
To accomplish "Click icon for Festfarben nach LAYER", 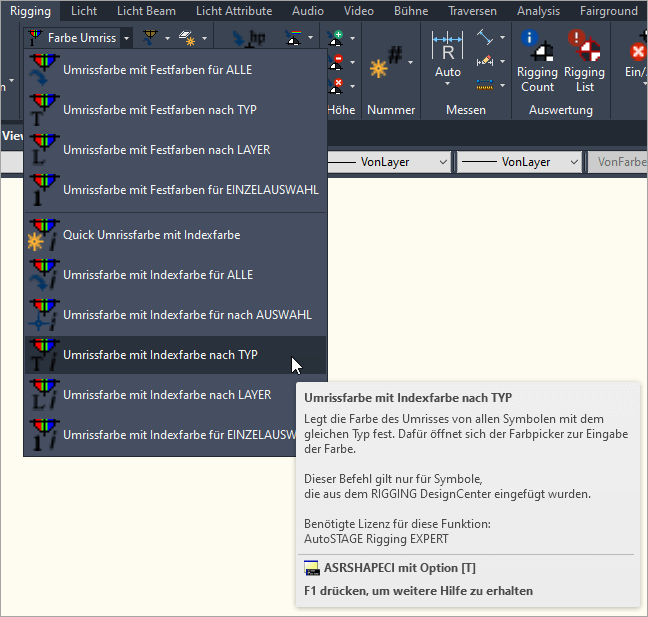I will (45, 150).
